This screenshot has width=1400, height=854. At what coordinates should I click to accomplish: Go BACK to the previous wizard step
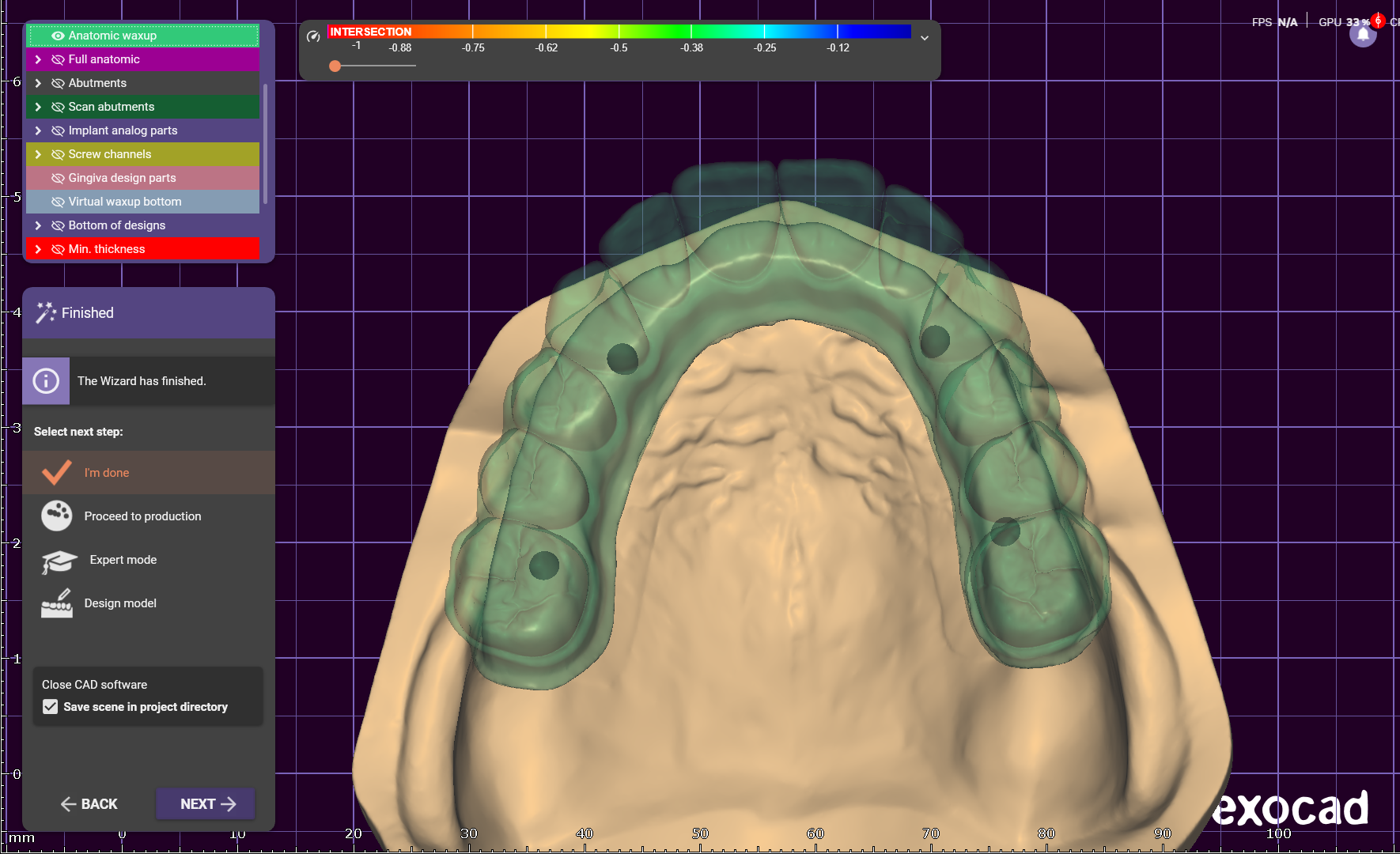[x=89, y=804]
